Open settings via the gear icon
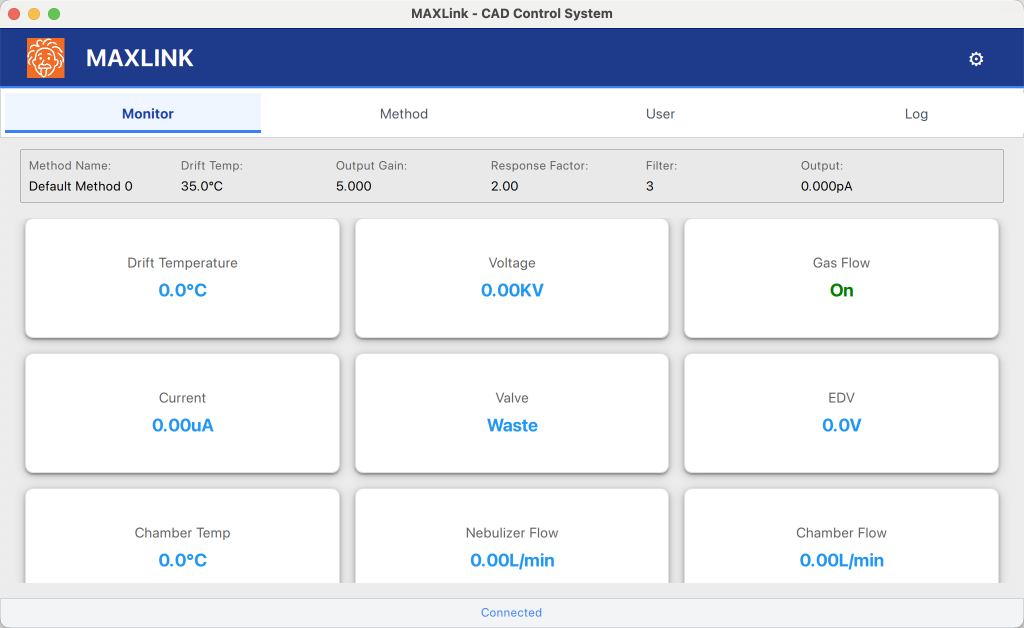This screenshot has height=628, width=1024. 976,59
